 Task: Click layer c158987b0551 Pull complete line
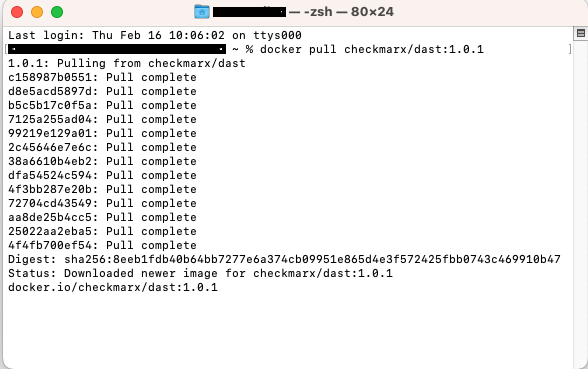click(102, 77)
